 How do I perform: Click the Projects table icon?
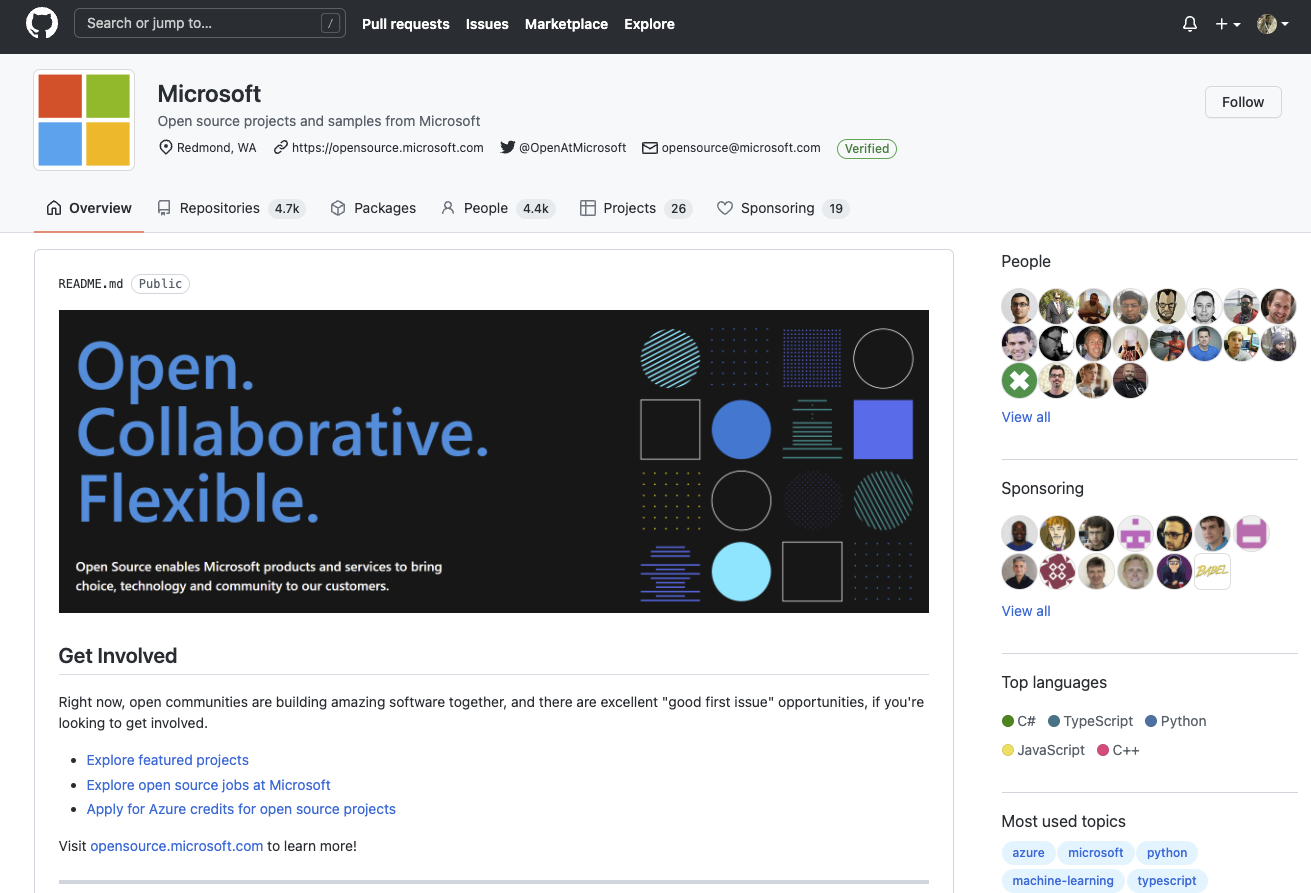click(x=588, y=208)
